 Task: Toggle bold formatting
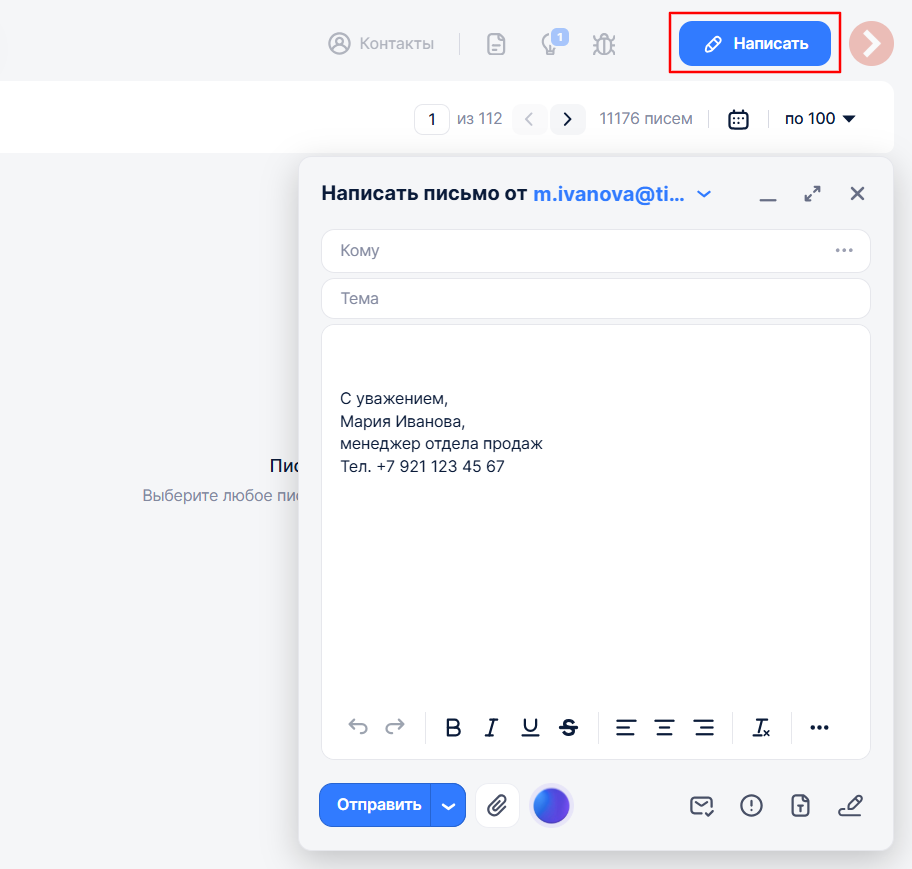tap(453, 728)
